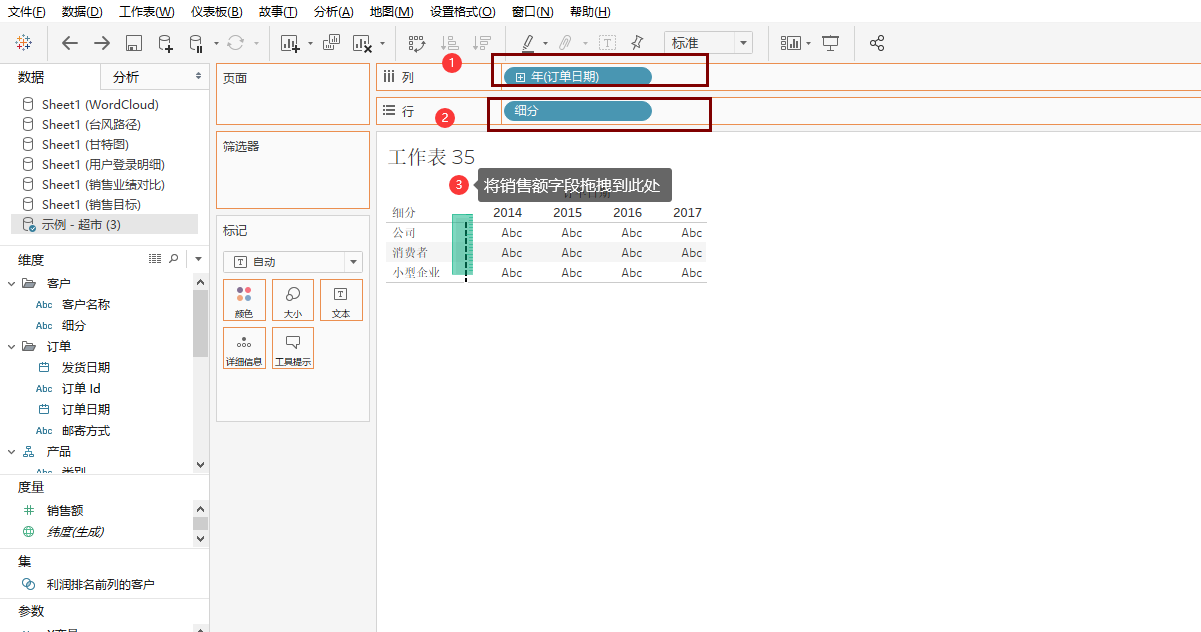This screenshot has height=632, width=1201.
Task: Switch to the 分析 pane tab
Action: [126, 77]
